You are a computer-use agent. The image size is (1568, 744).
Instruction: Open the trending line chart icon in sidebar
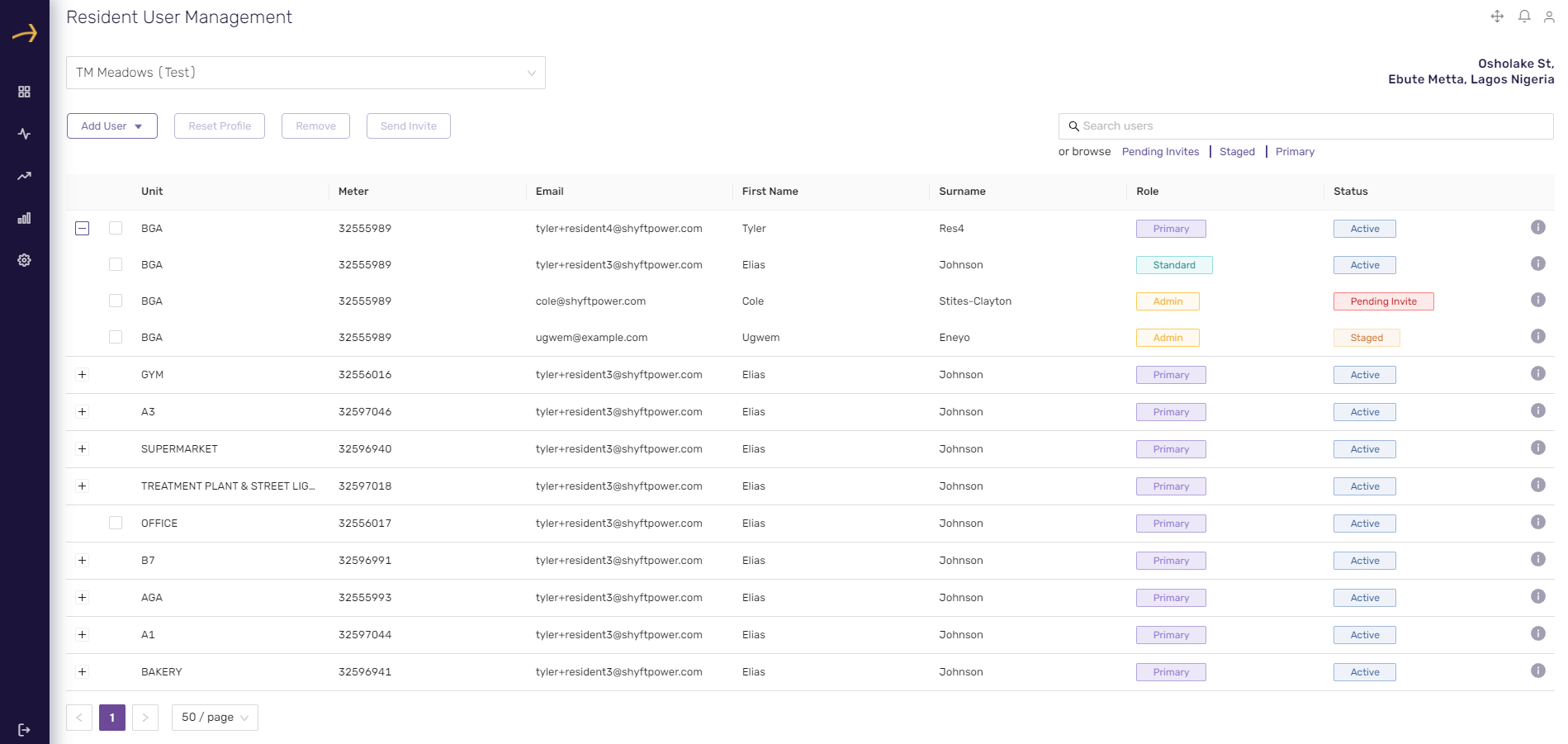(x=24, y=176)
